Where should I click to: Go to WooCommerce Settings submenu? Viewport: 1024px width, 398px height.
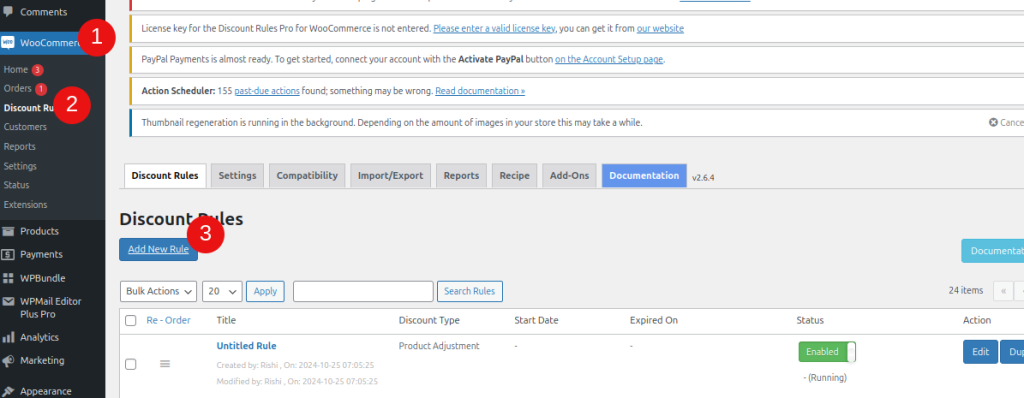point(20,166)
